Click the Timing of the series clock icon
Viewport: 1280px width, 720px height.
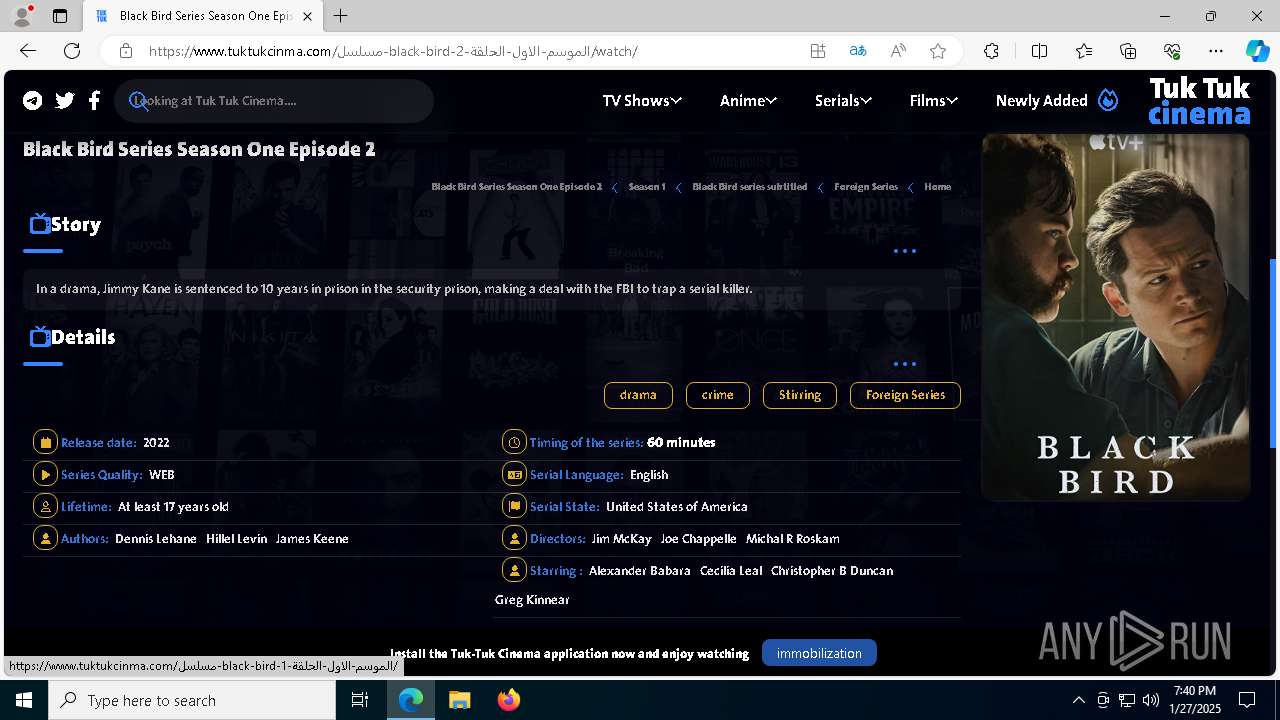tap(514, 442)
